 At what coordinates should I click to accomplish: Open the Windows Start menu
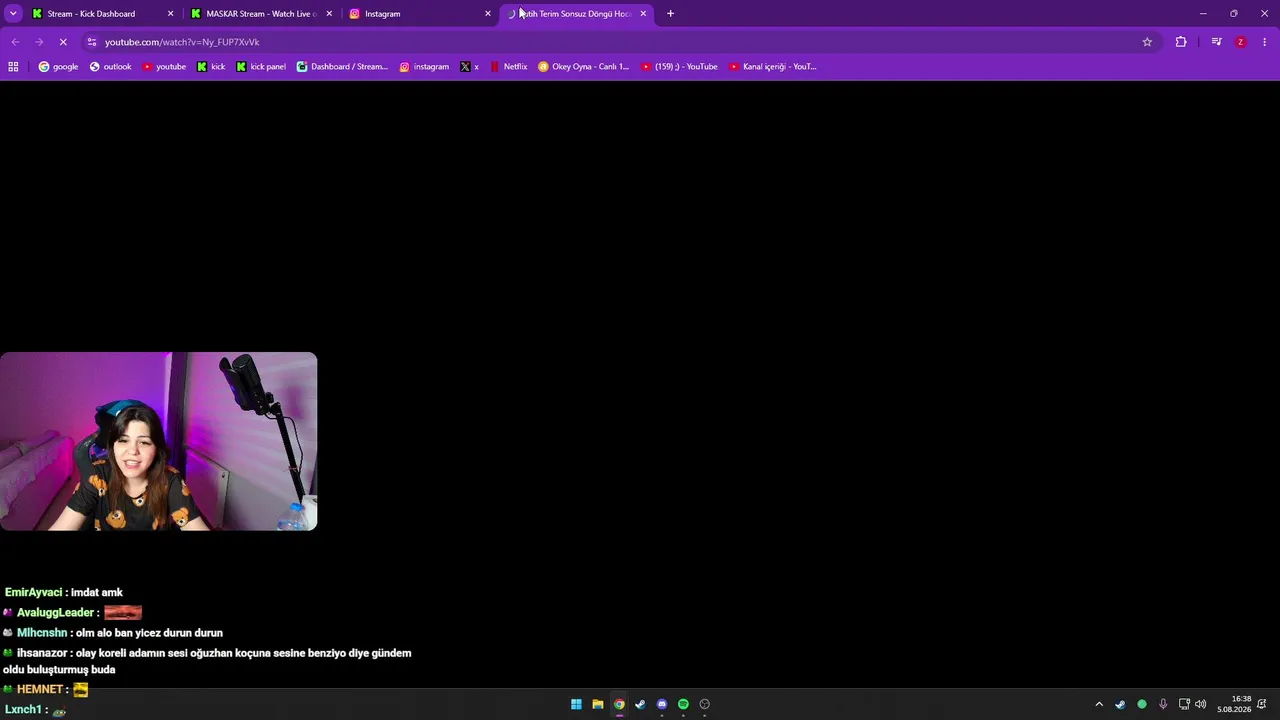576,704
